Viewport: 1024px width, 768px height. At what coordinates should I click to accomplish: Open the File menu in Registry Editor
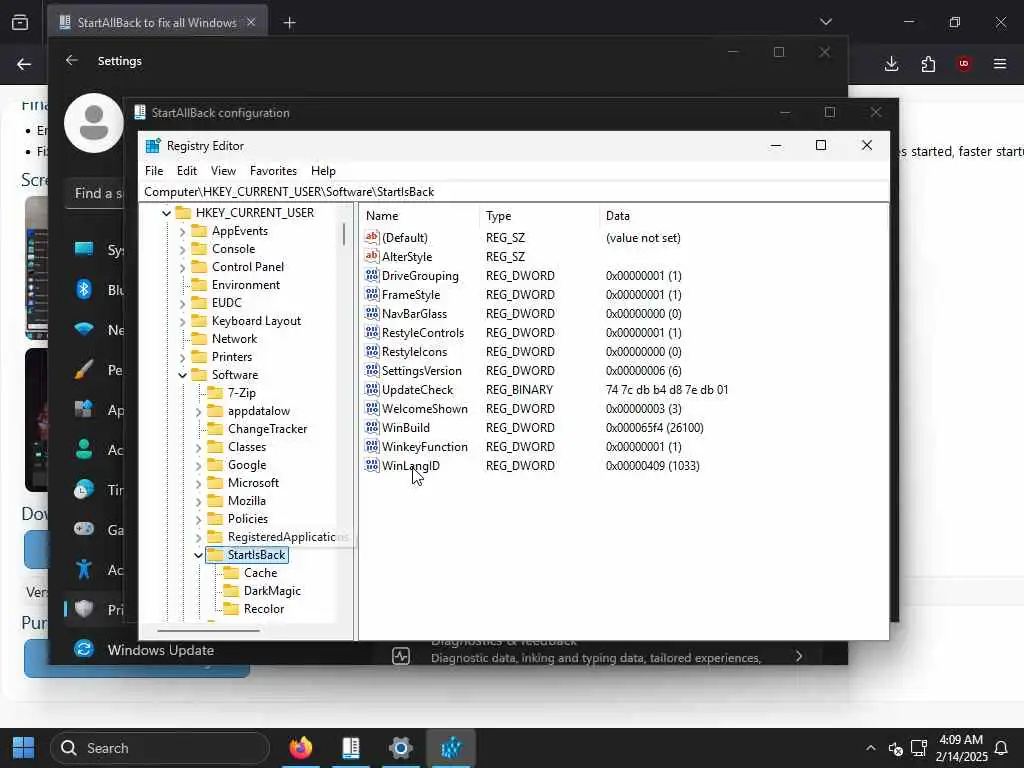point(154,170)
